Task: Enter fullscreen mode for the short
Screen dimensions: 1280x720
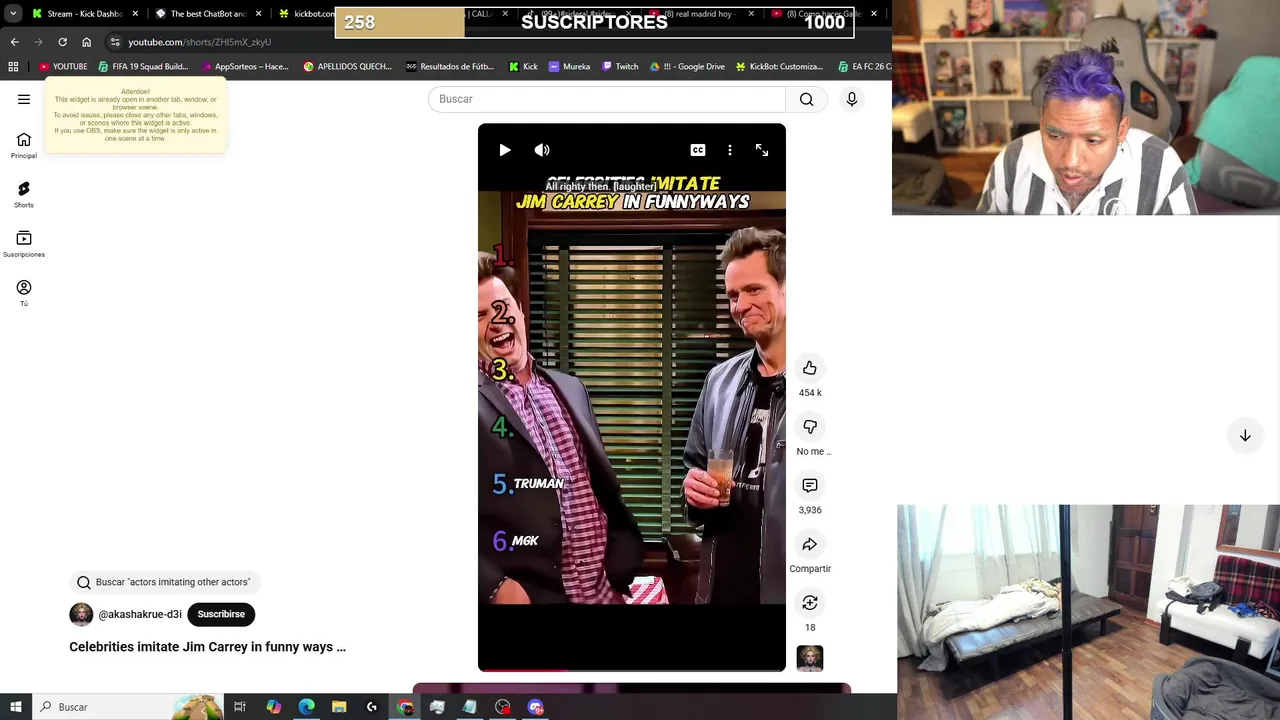Action: tap(762, 150)
